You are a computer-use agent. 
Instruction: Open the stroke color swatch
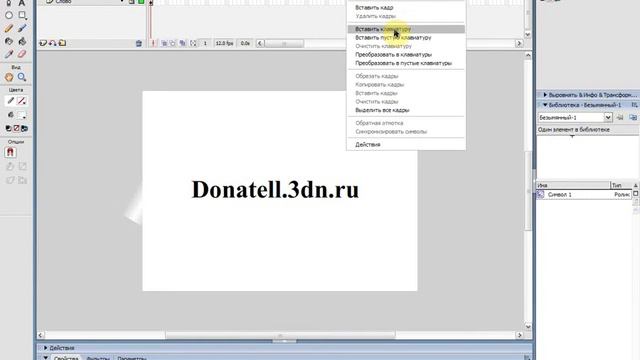(x=22, y=101)
